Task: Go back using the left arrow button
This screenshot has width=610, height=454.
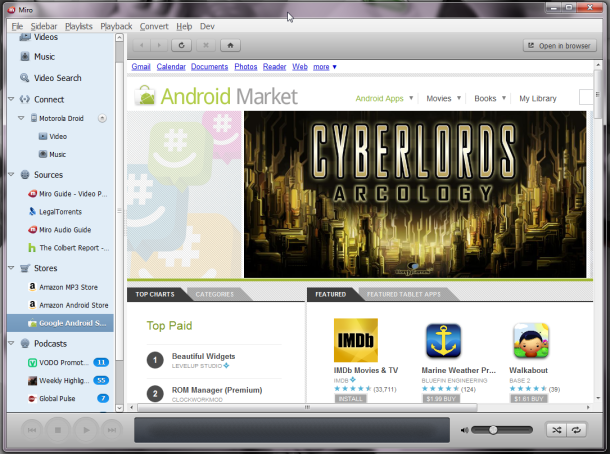Action: point(143,45)
